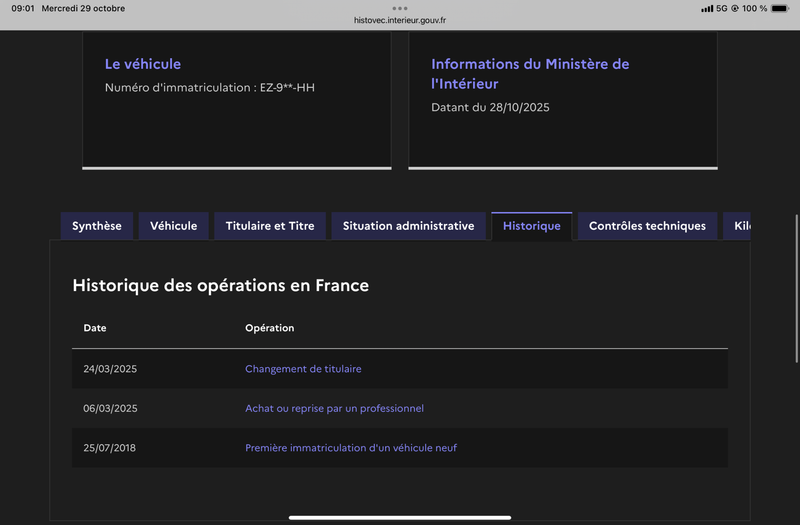Click the Date column header
Viewport: 800px width, 525px height.
(x=95, y=328)
